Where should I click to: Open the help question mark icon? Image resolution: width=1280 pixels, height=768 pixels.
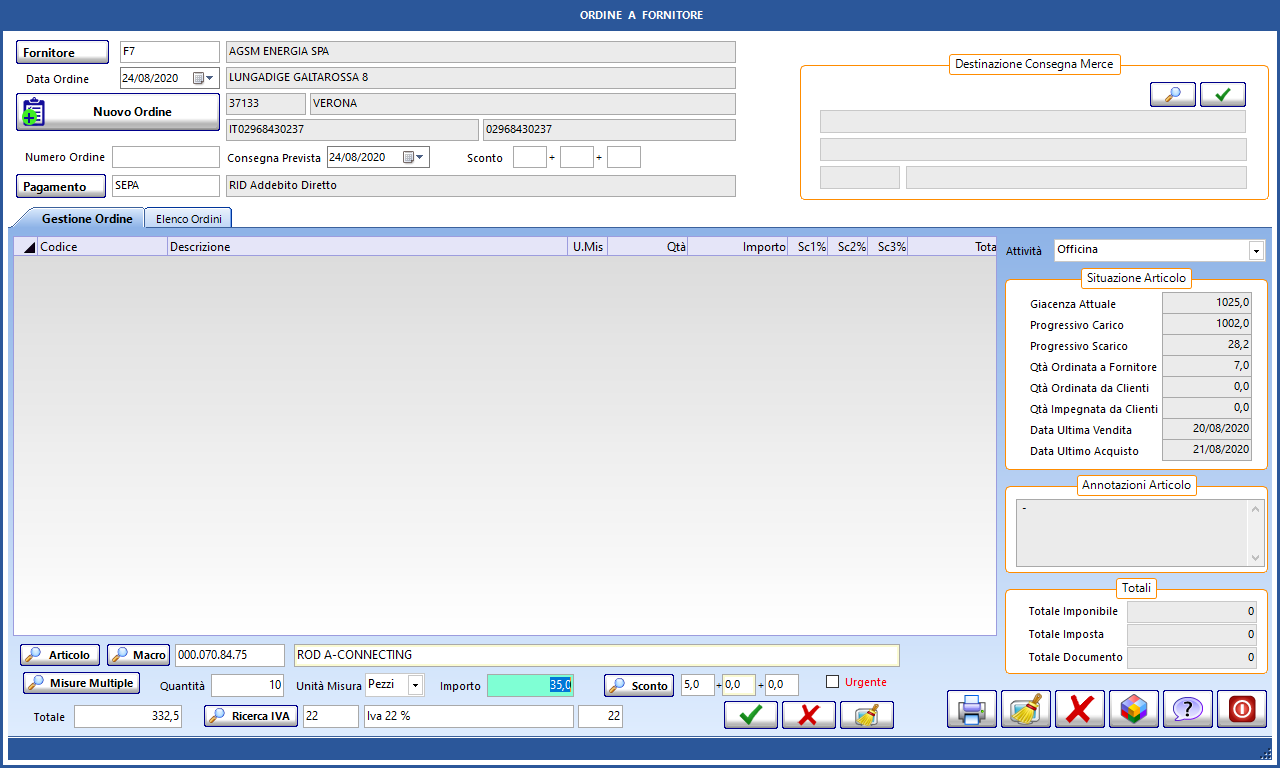[1187, 709]
